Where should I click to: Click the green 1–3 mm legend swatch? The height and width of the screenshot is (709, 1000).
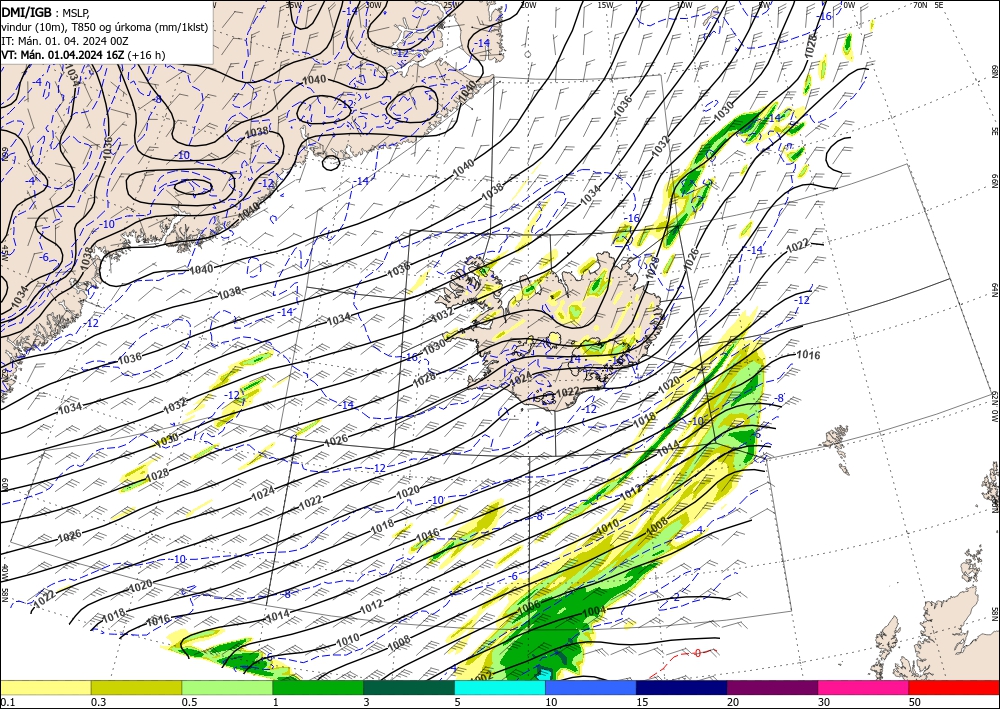tap(318, 687)
